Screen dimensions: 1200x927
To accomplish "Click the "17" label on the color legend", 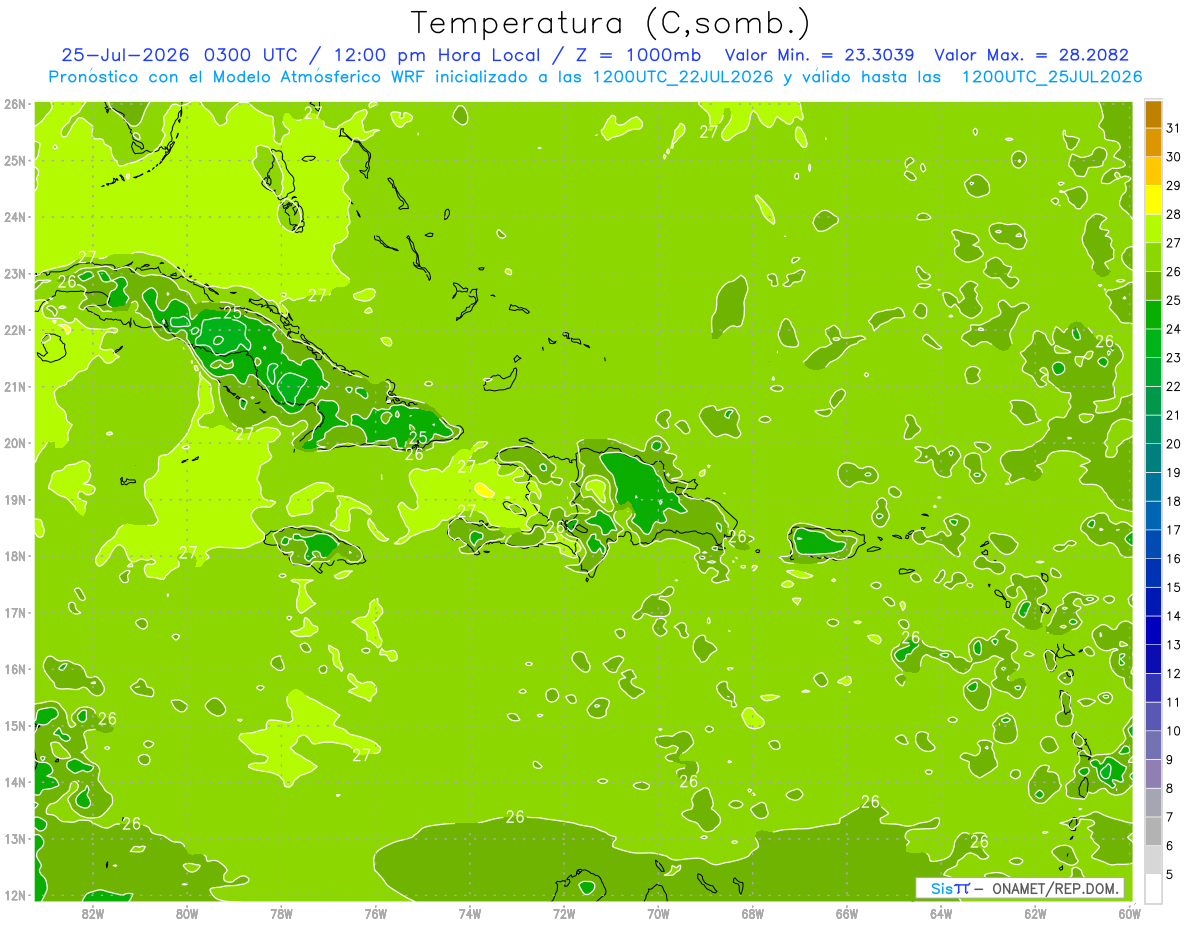I will click(x=1173, y=529).
